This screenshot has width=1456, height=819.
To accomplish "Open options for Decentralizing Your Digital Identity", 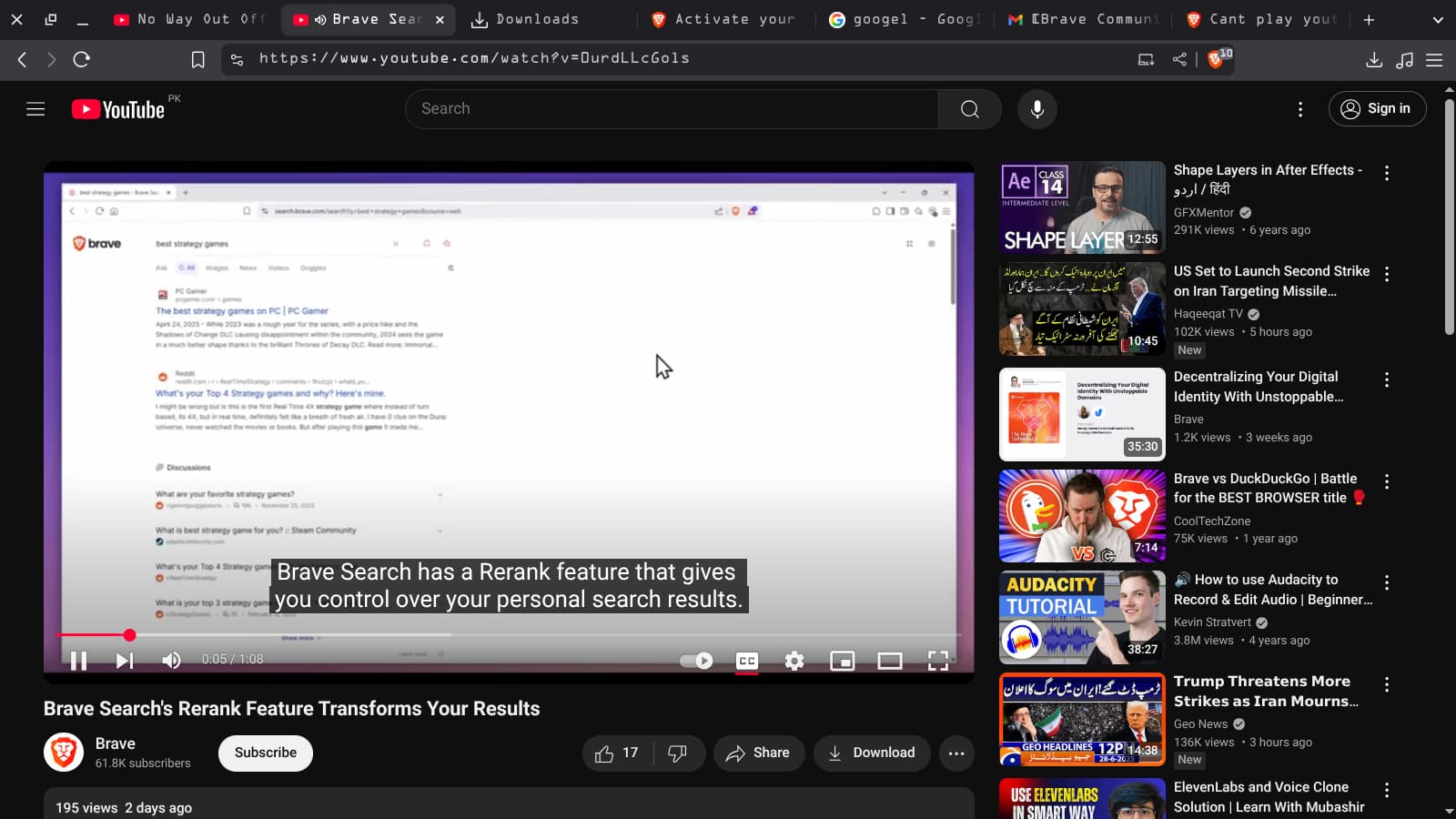I will pos(1387,379).
